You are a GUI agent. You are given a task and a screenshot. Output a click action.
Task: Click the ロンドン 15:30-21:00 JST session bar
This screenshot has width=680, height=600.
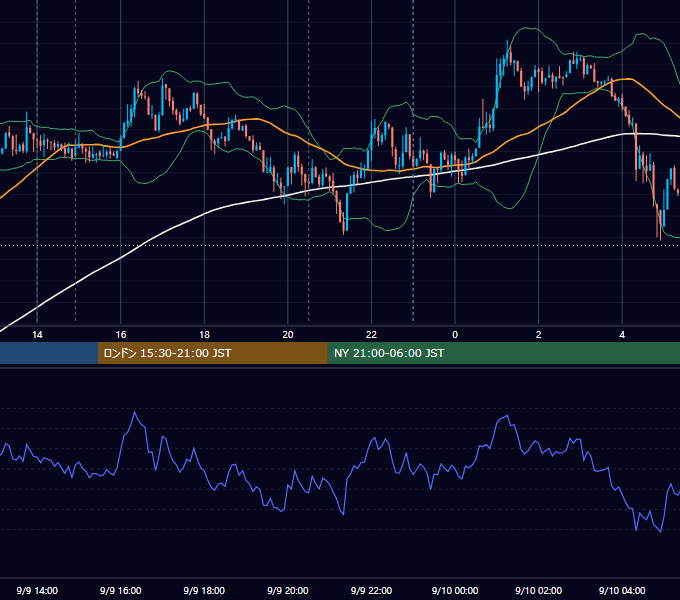[212, 353]
